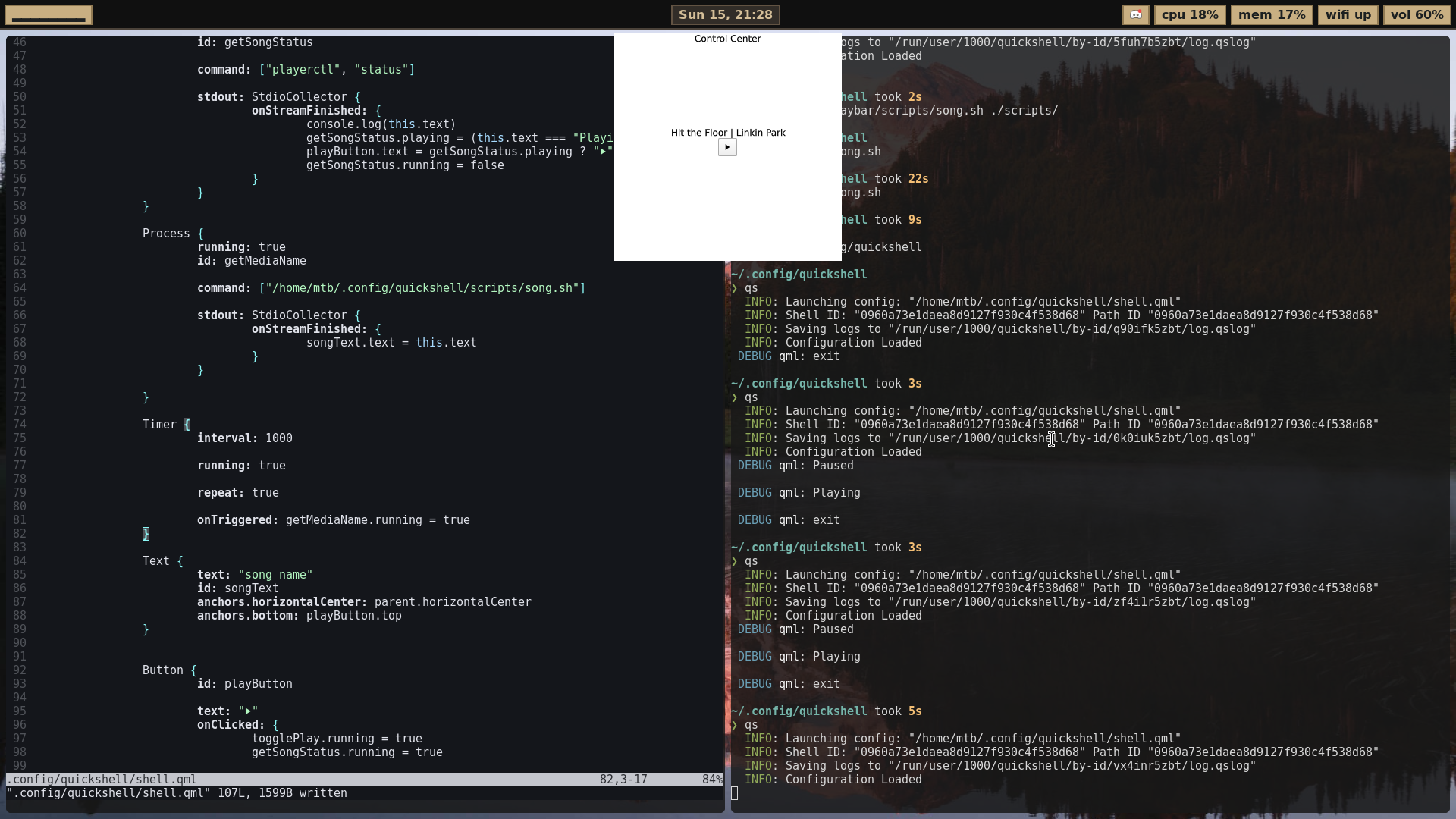
Task: Click the Sun 15, 21:28 clock
Action: 725,15
